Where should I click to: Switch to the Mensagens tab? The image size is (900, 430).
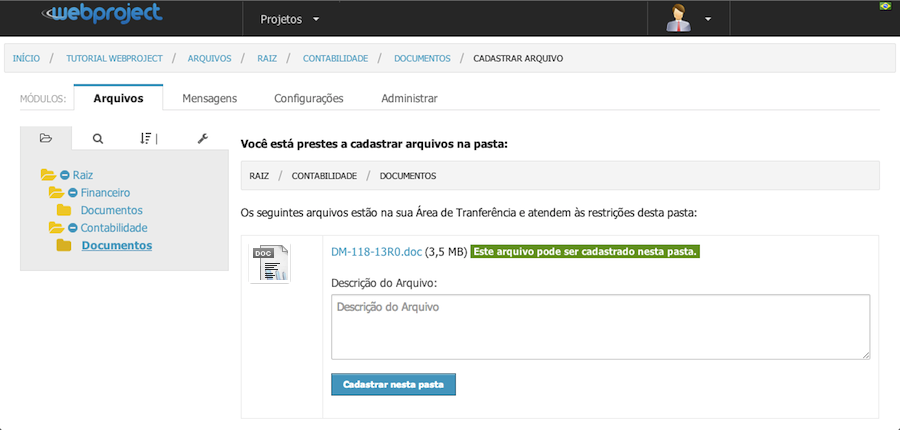[x=210, y=98]
